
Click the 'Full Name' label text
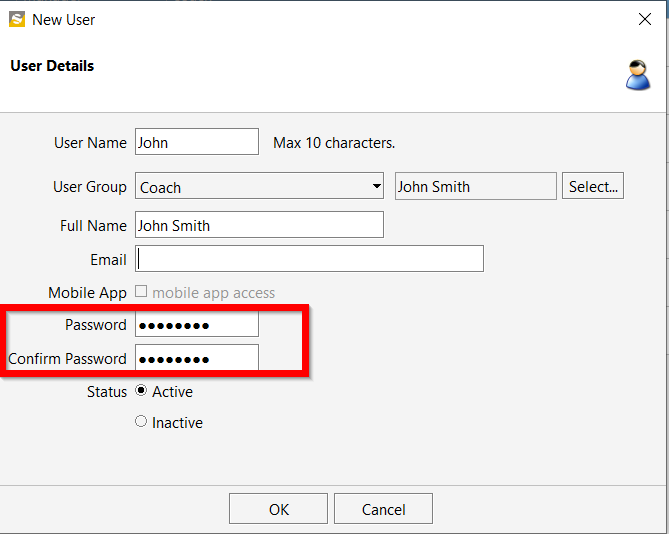pos(93,226)
